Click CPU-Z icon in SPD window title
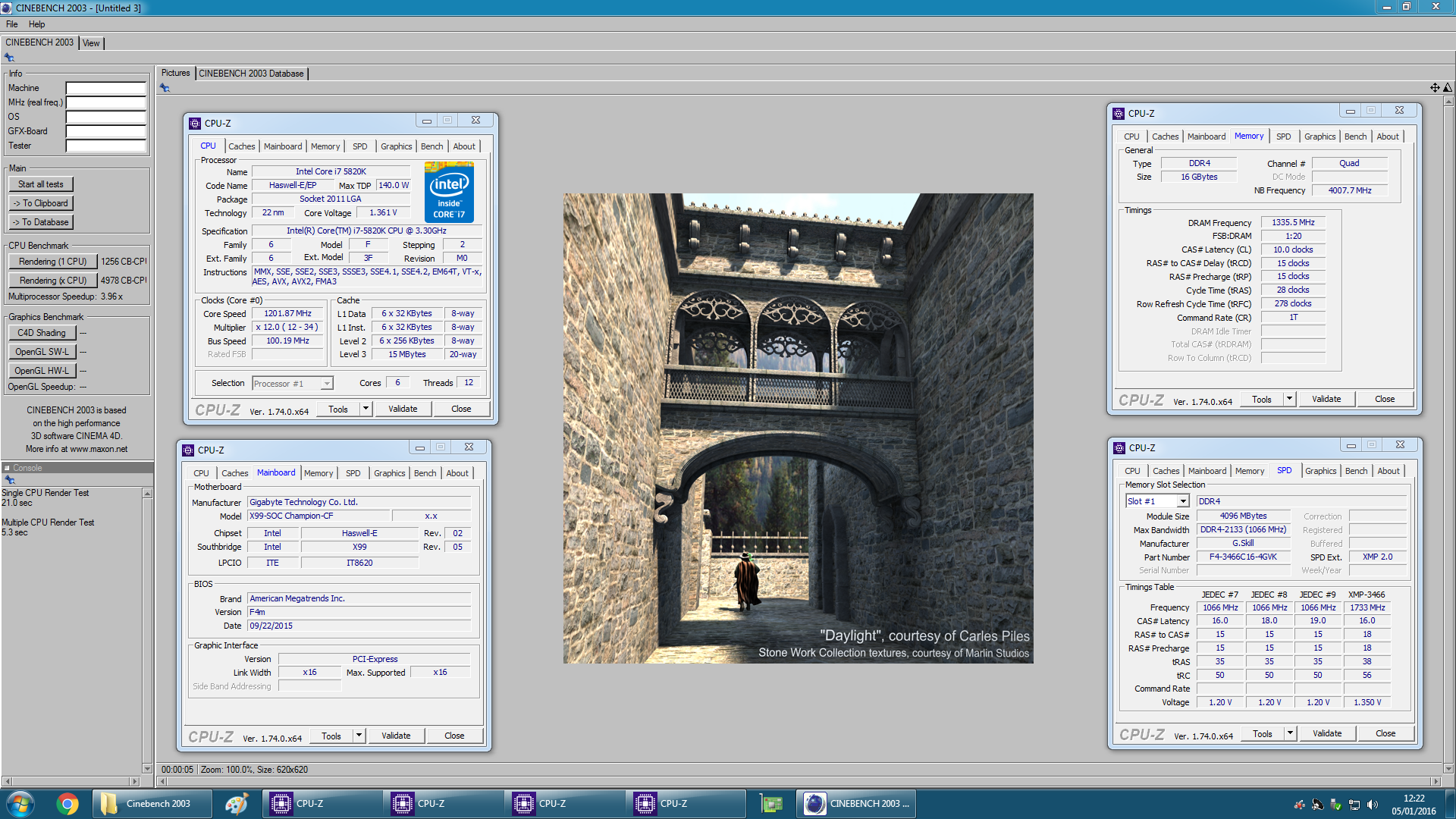 click(x=1119, y=447)
